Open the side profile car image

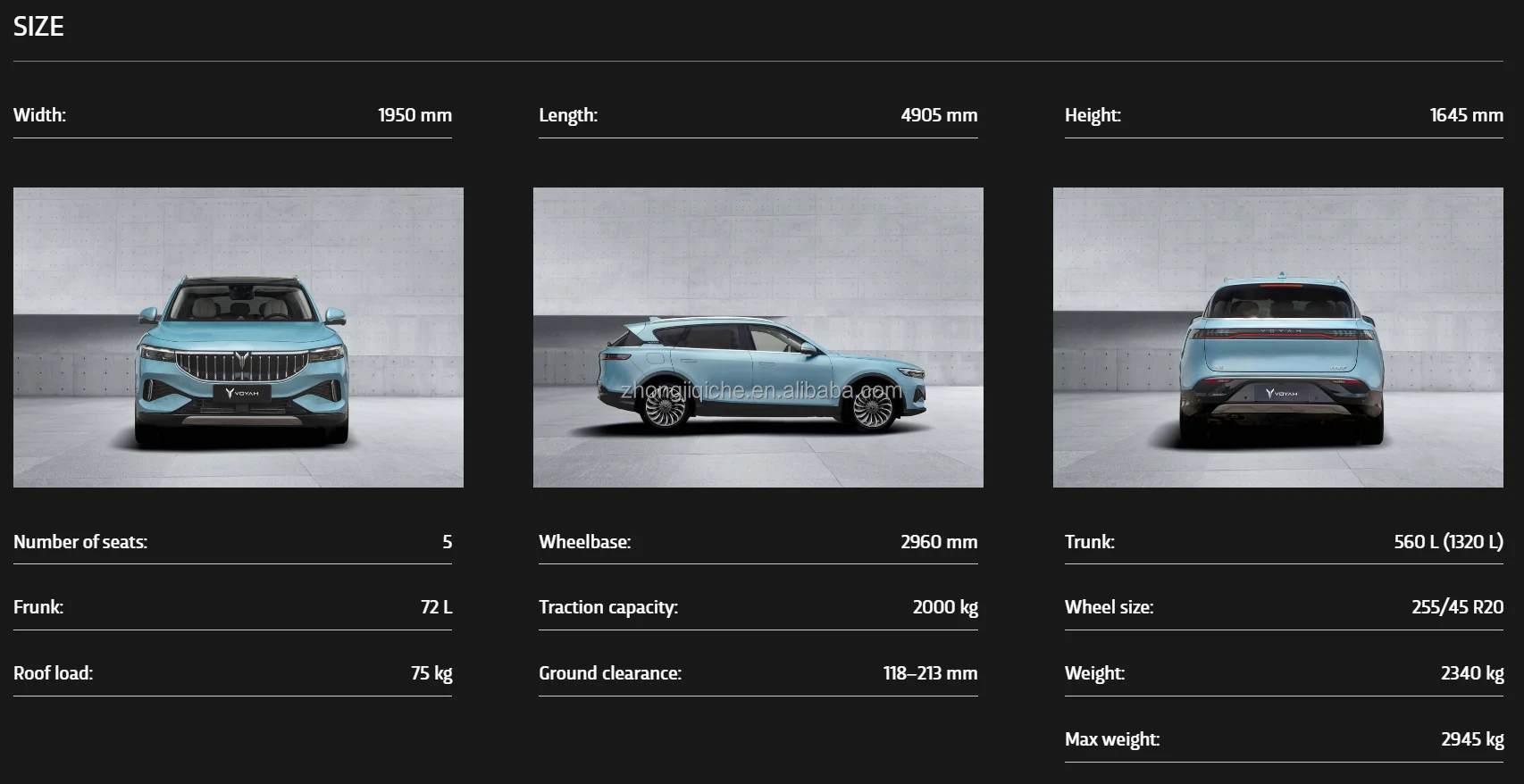(758, 337)
